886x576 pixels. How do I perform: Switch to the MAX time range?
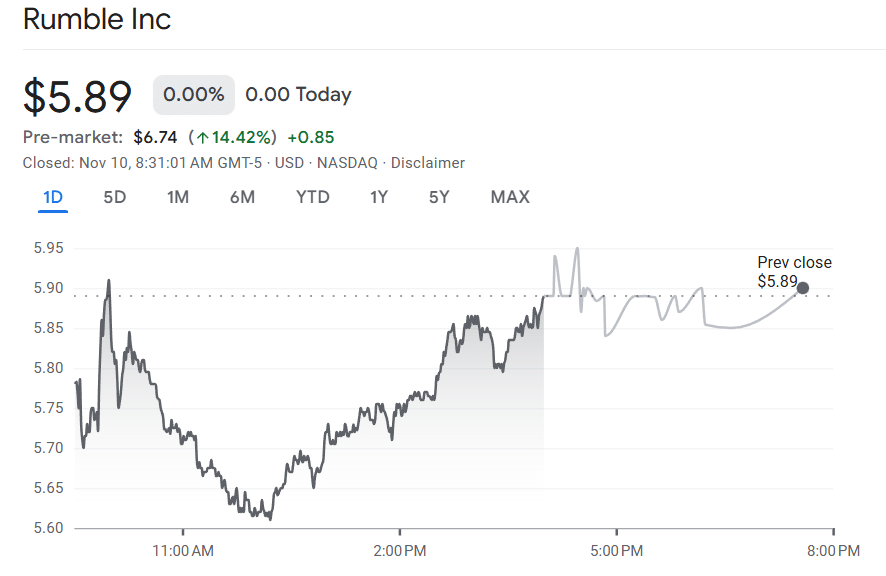[509, 197]
